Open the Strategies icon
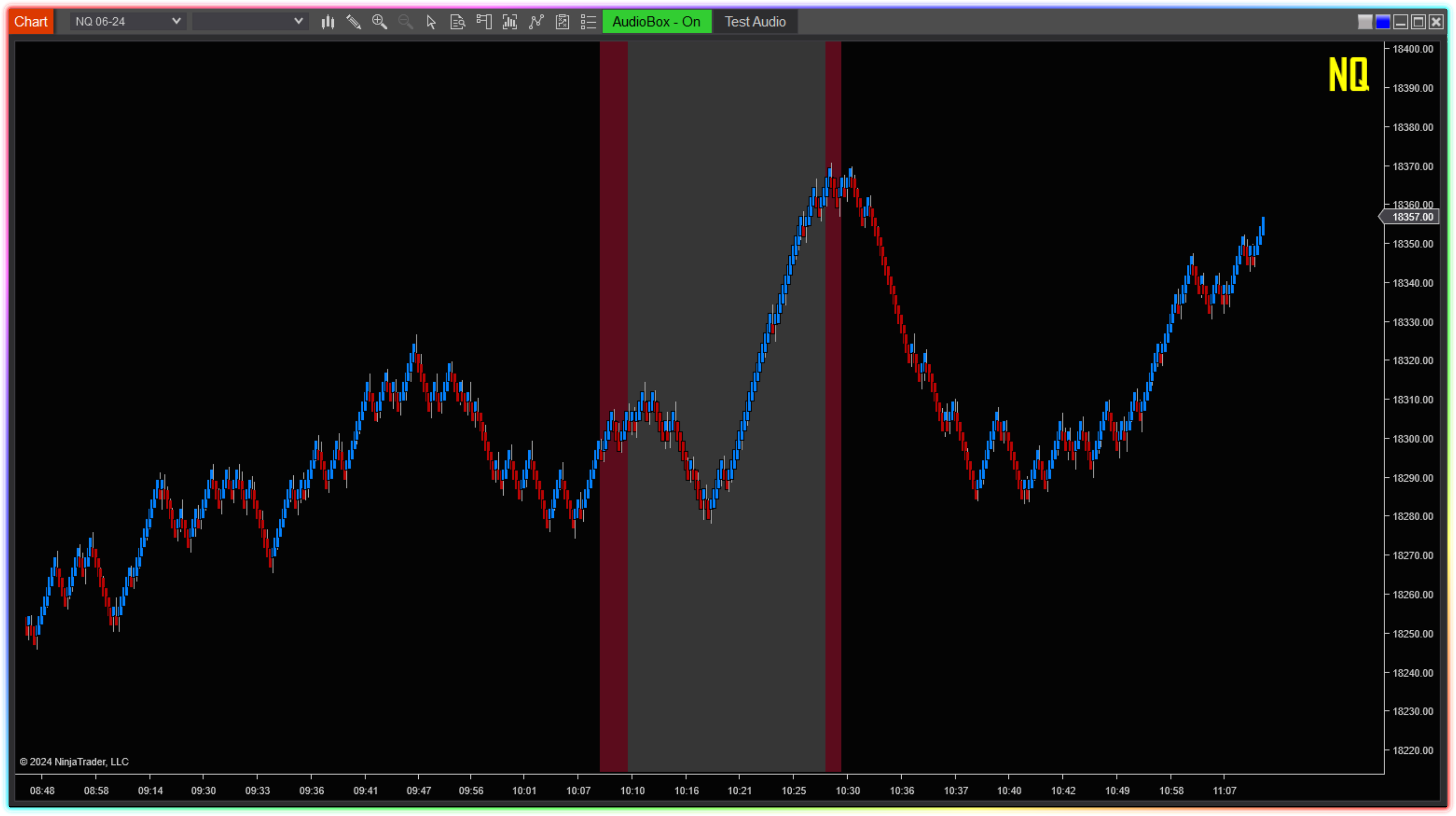Image resolution: width=1456 pixels, height=816 pixels. point(562,22)
